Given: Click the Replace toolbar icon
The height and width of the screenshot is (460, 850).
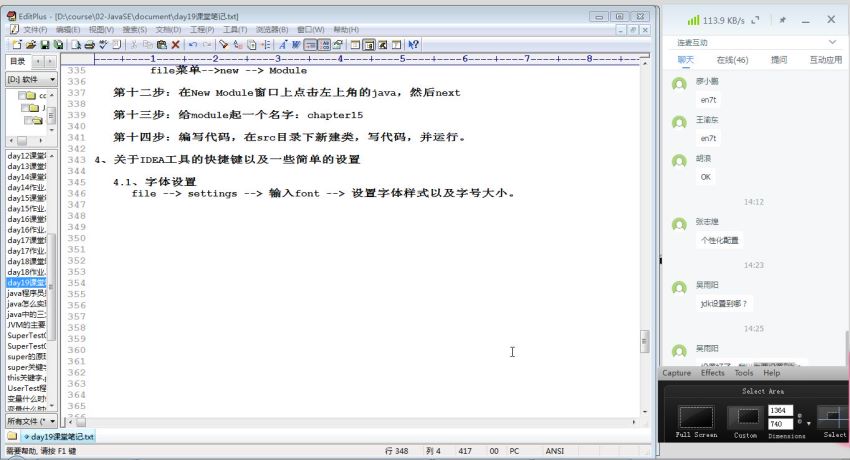Looking at the screenshot, I should pos(237,45).
